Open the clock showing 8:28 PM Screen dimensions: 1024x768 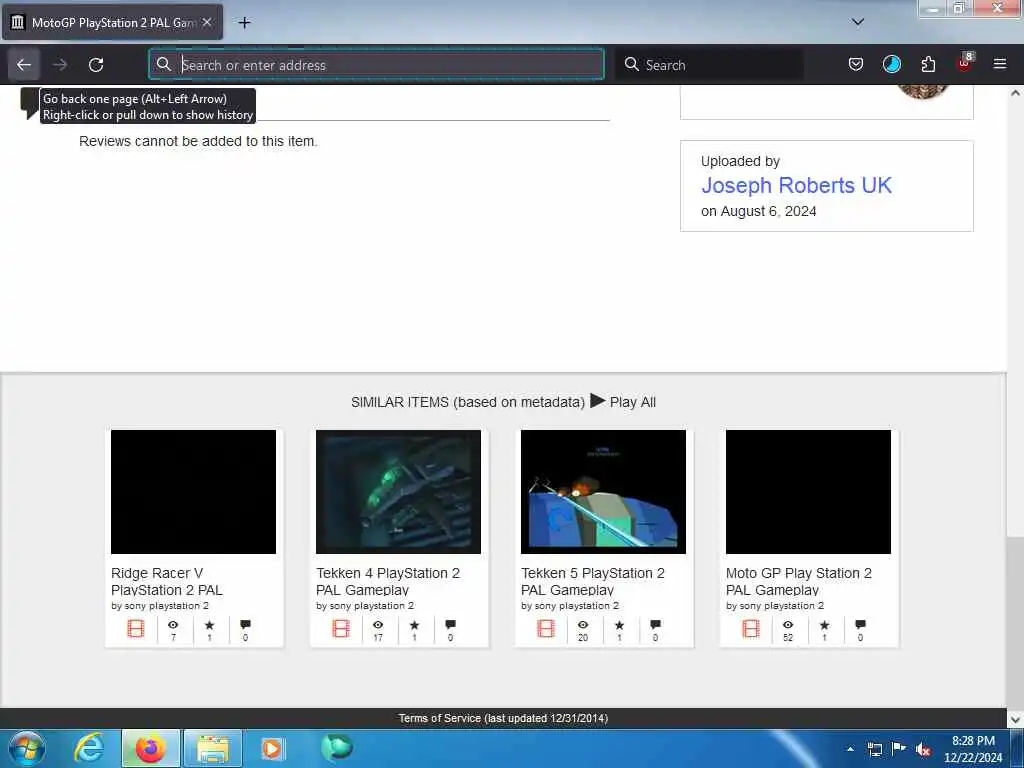[973, 749]
